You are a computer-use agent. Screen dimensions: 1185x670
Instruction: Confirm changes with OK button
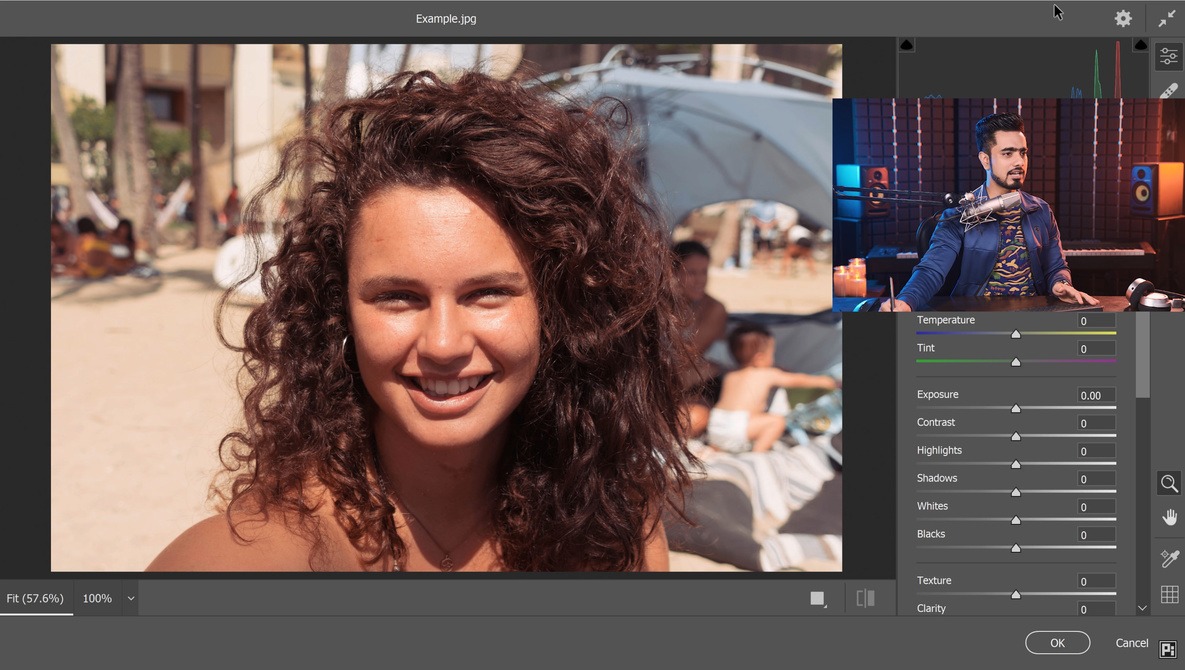coord(1057,643)
